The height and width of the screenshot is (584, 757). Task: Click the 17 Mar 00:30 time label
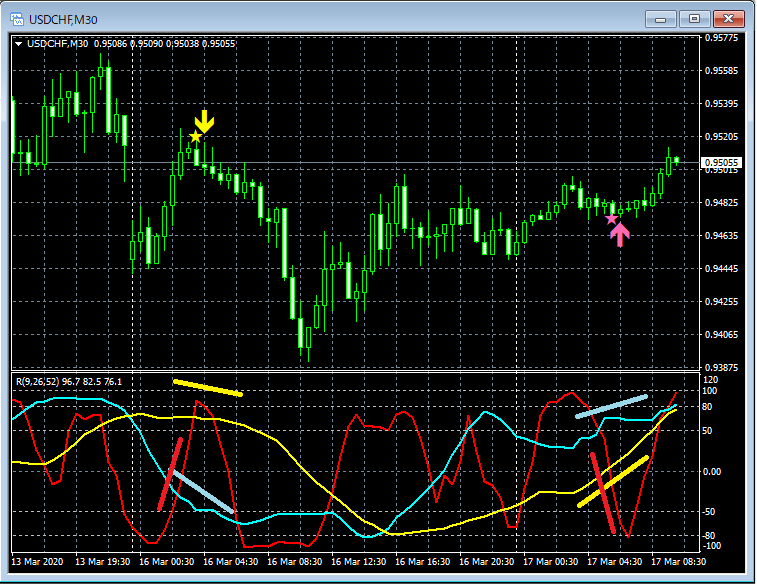pos(551,562)
